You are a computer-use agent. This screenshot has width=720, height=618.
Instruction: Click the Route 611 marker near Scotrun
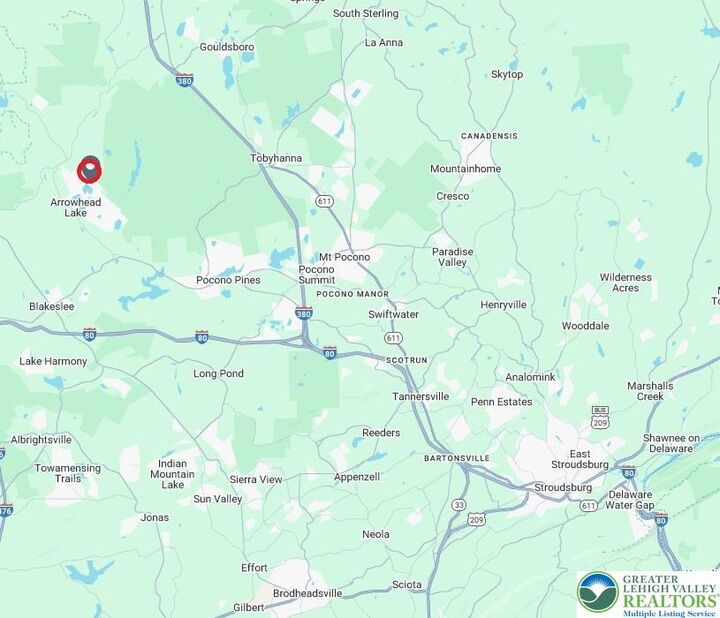click(x=393, y=338)
